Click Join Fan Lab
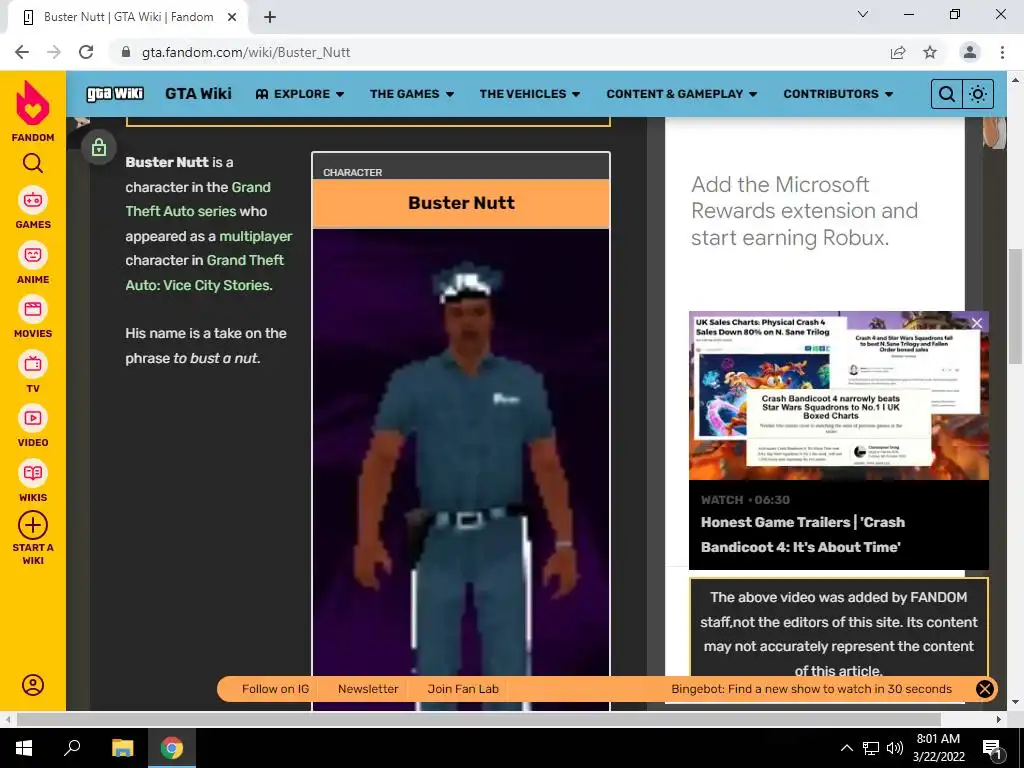 [463, 689]
